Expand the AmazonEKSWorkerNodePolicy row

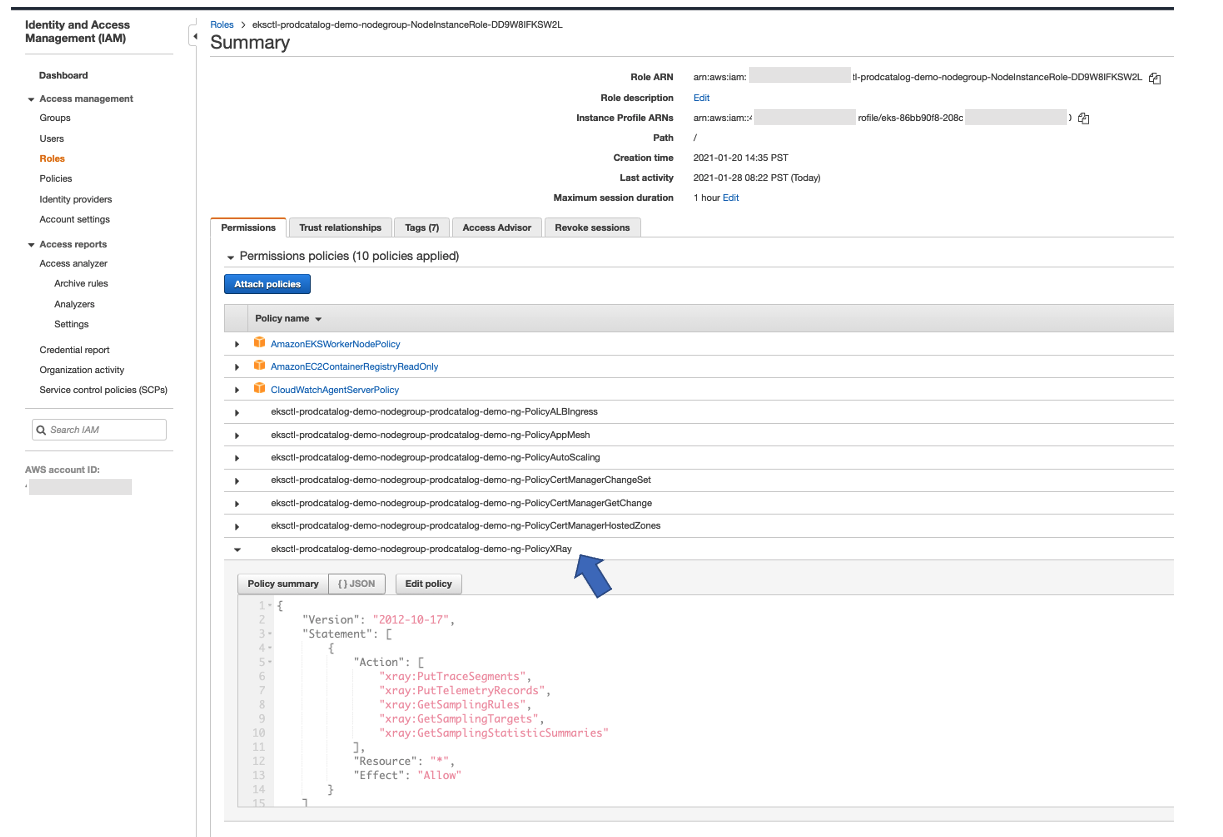pyautogui.click(x=237, y=344)
